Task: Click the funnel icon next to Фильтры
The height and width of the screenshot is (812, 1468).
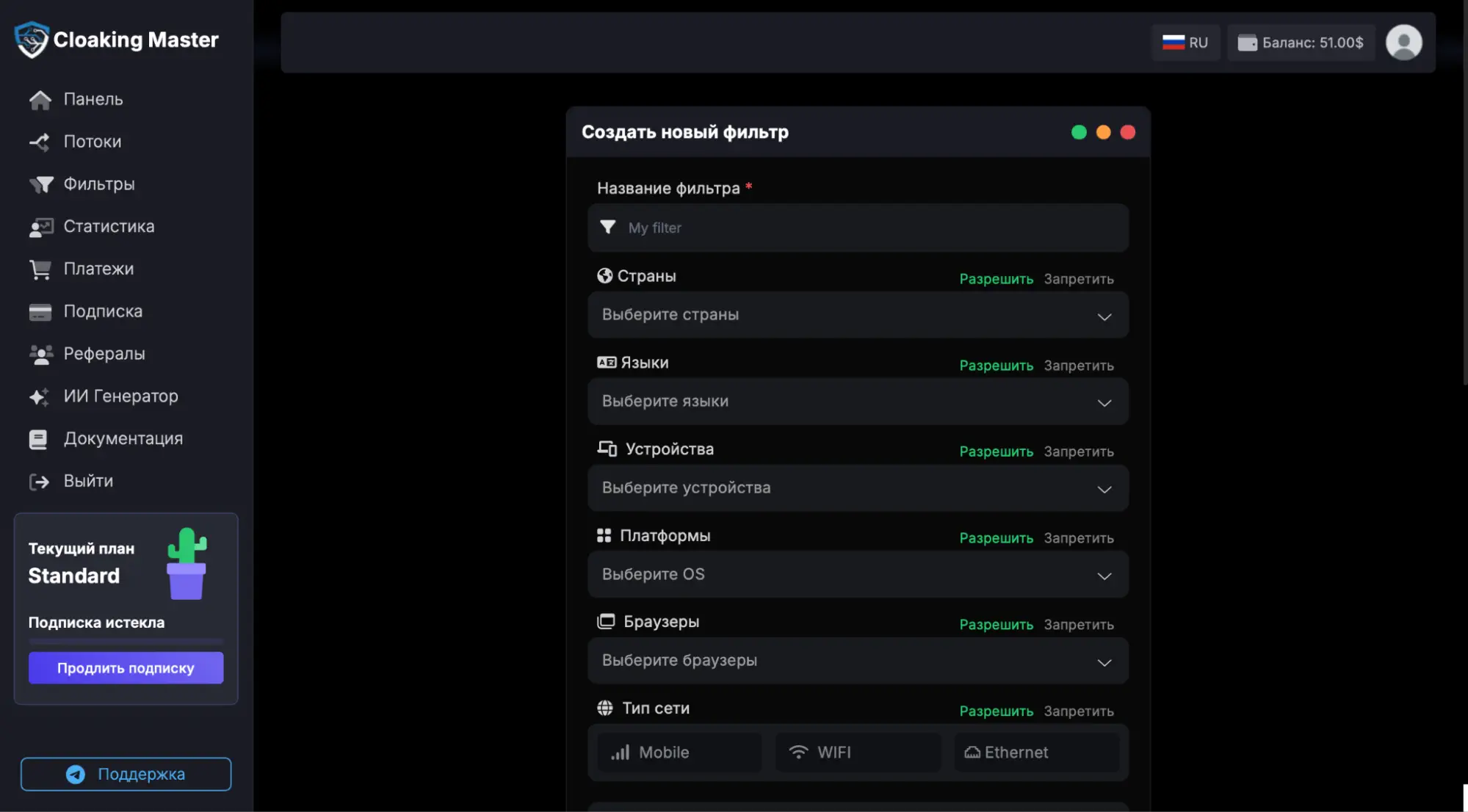Action: [x=40, y=184]
